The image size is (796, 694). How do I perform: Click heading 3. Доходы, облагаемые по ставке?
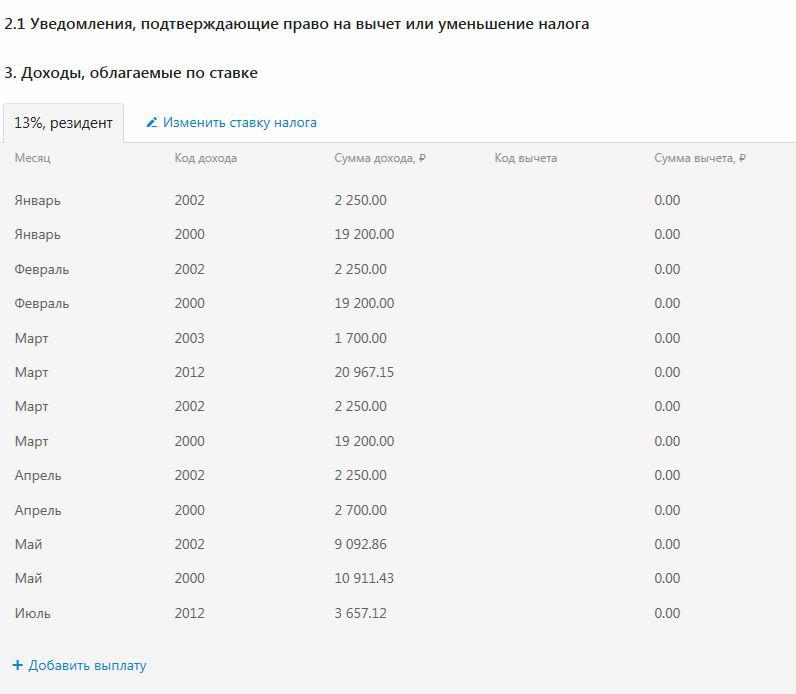131,73
